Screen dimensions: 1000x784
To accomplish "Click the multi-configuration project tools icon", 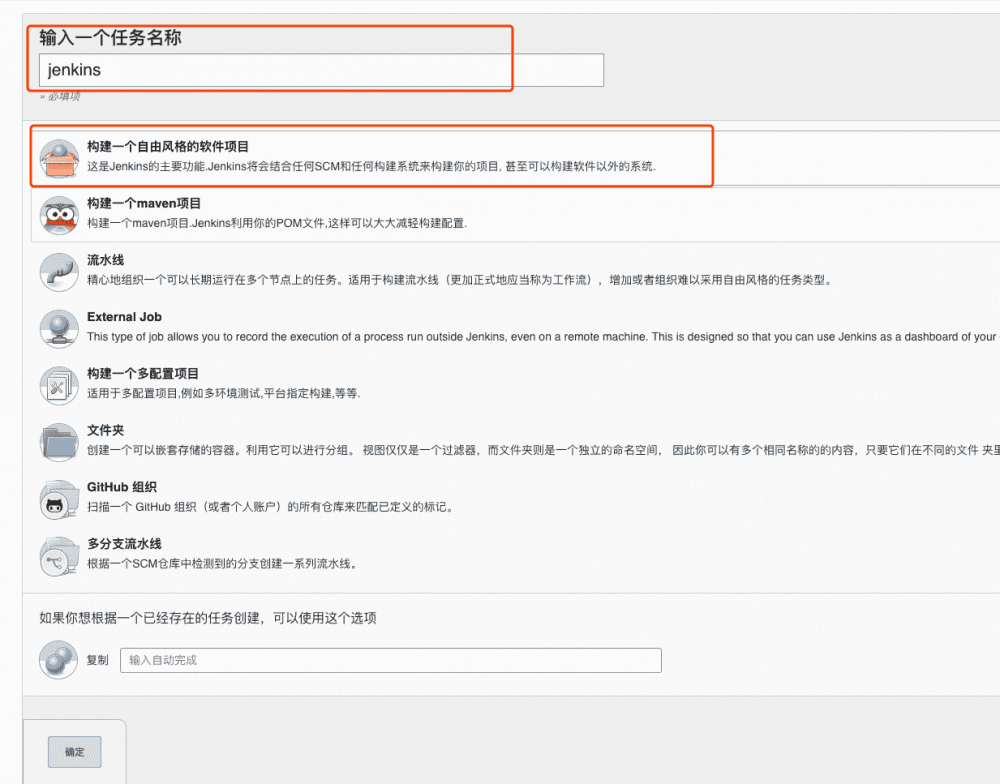I will pyautogui.click(x=58, y=384).
